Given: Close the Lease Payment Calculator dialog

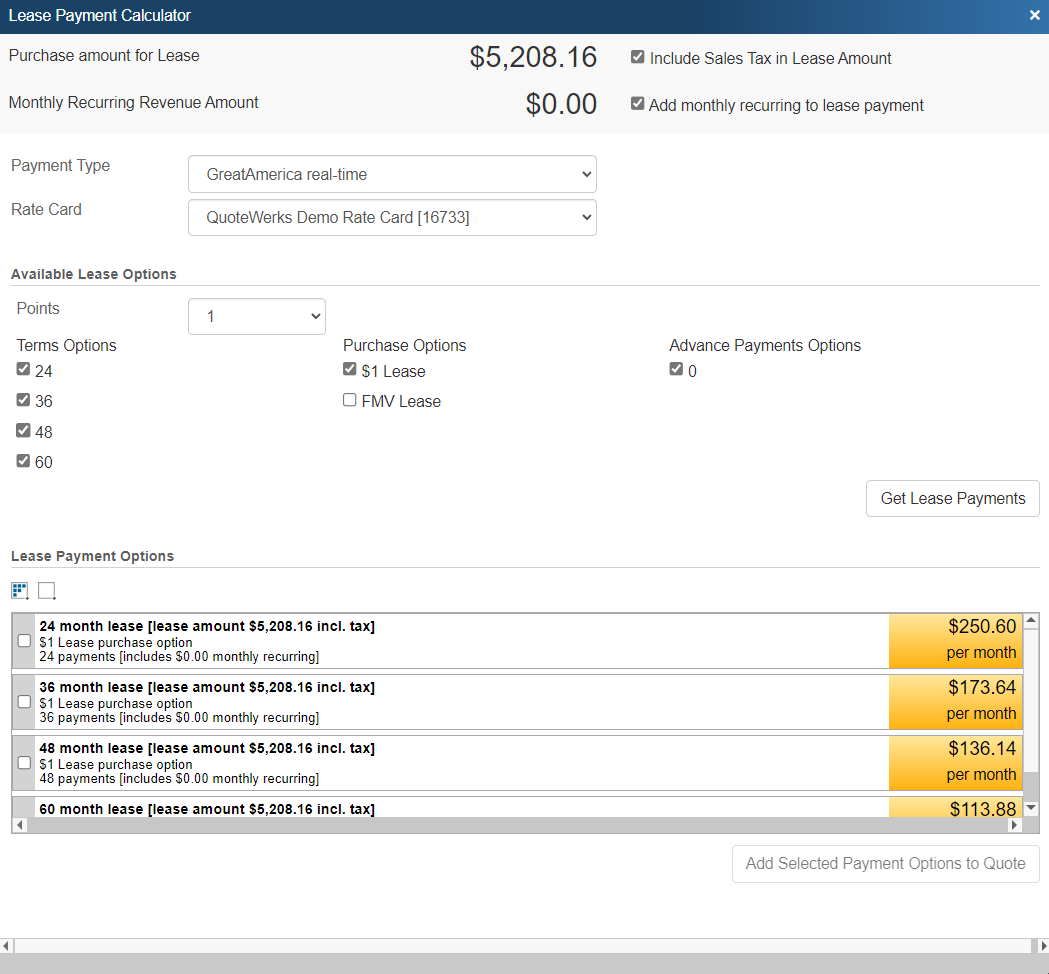Looking at the screenshot, I should [1034, 15].
